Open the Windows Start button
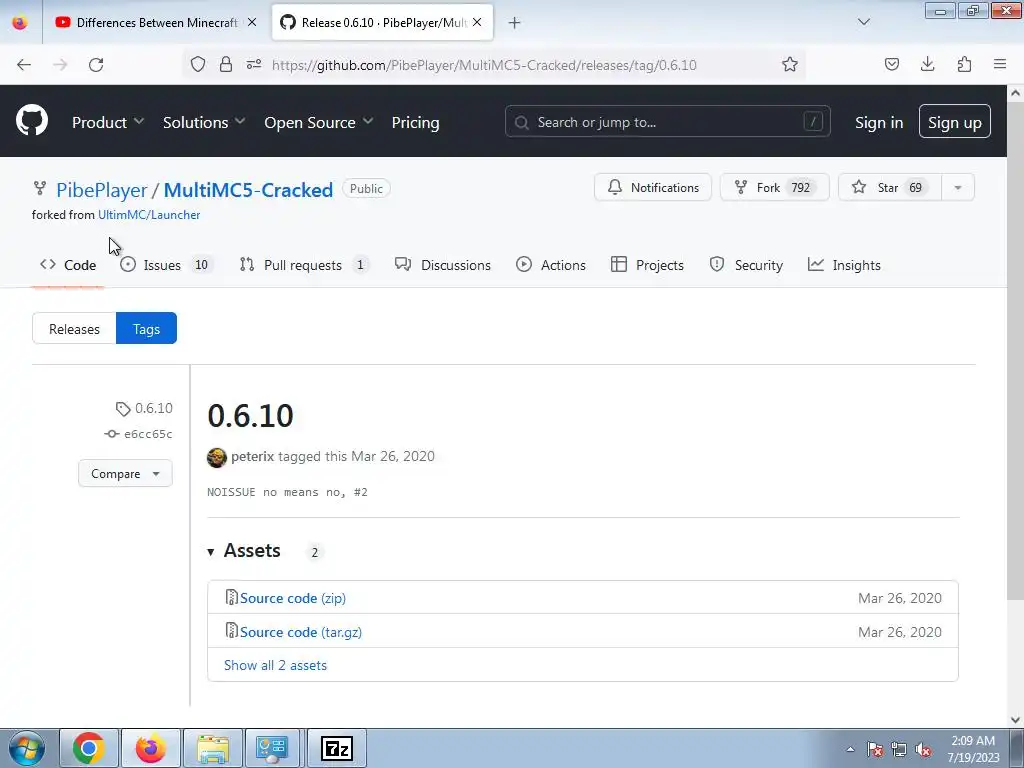 click(26, 748)
